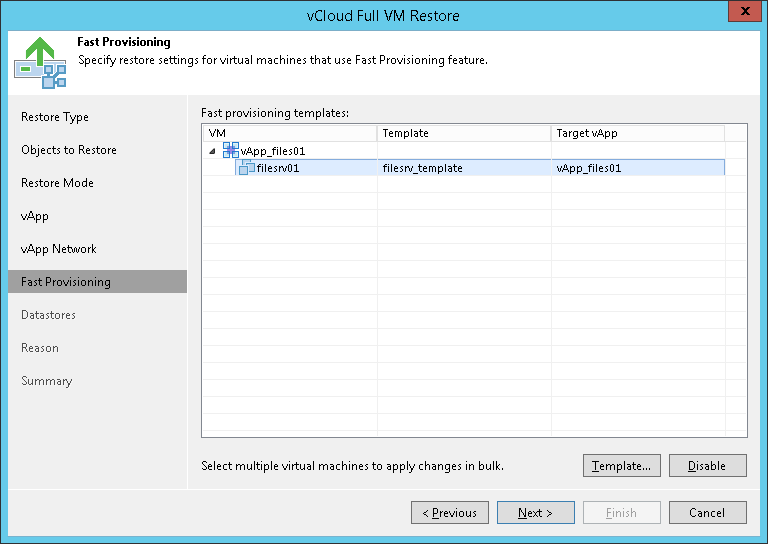Go back with Previous button
The width and height of the screenshot is (768, 544).
[450, 513]
